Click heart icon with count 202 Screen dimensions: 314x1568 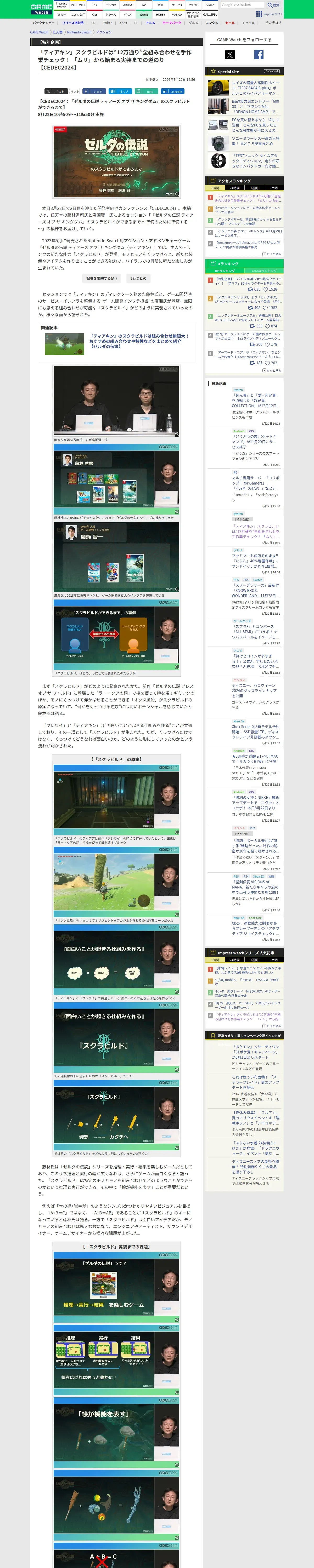tap(268, 363)
